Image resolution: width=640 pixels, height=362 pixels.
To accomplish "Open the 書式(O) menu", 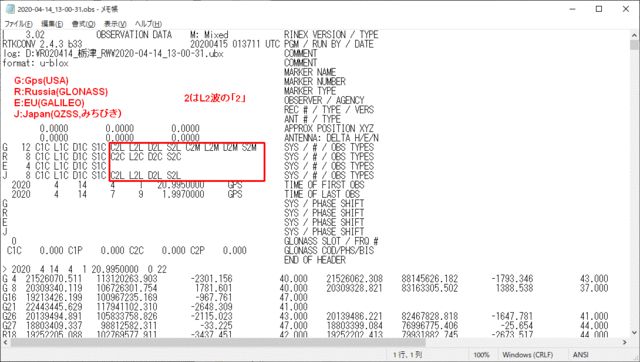I will tap(83, 24).
